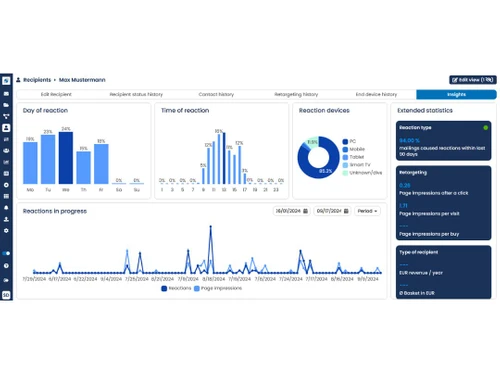The image size is (500, 375).
Task: Click the Thursday bar in Day of reaction
Action: (83, 168)
